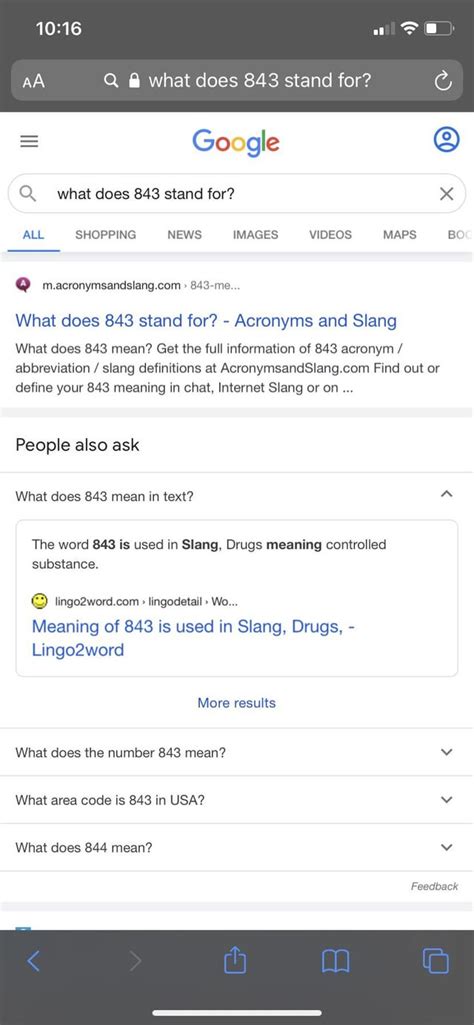Tap the More results link
Screen dimensions: 474x1025
[x=237, y=703]
